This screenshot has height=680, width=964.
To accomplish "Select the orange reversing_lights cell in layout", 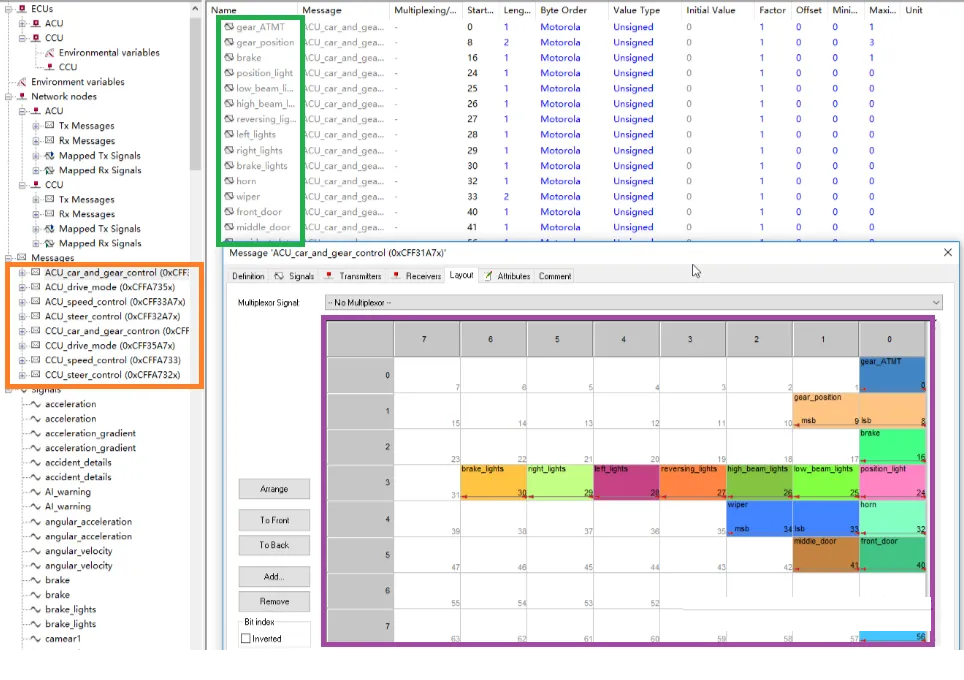I will point(691,480).
